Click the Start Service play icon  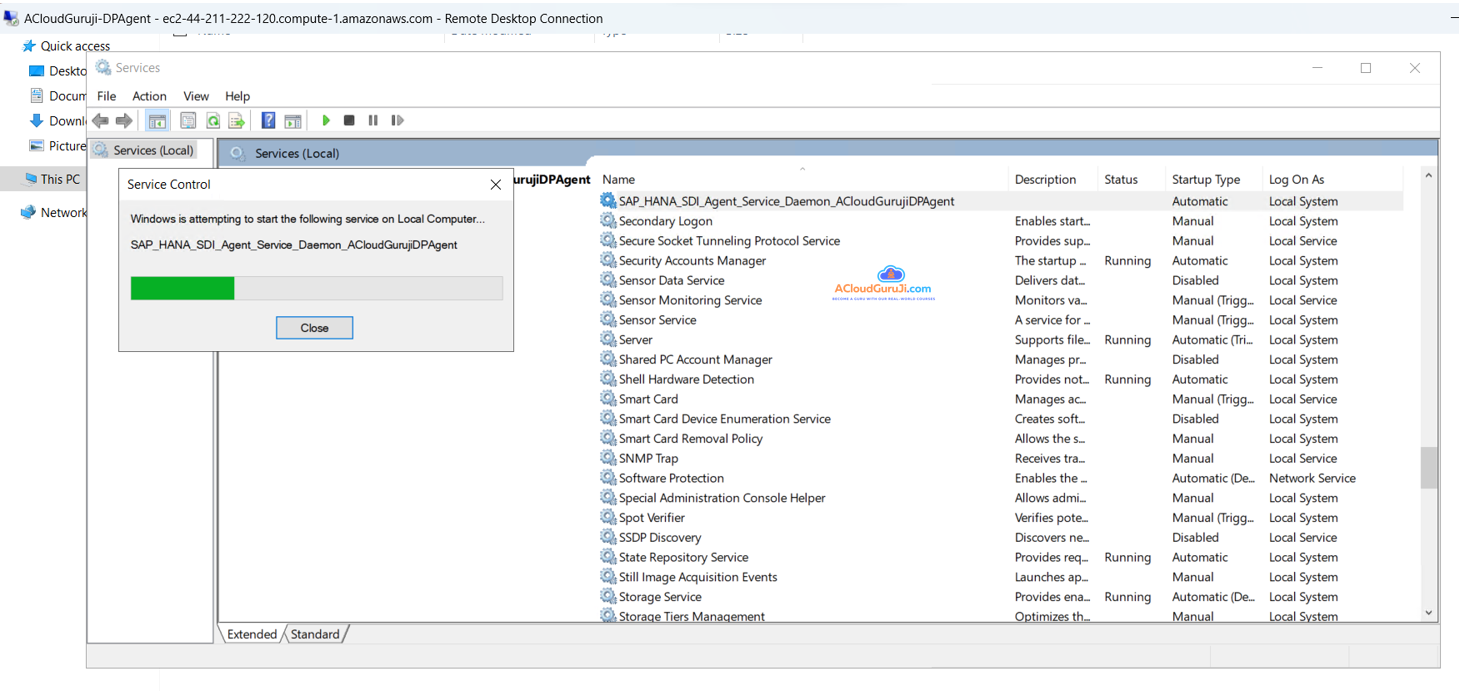pos(326,121)
